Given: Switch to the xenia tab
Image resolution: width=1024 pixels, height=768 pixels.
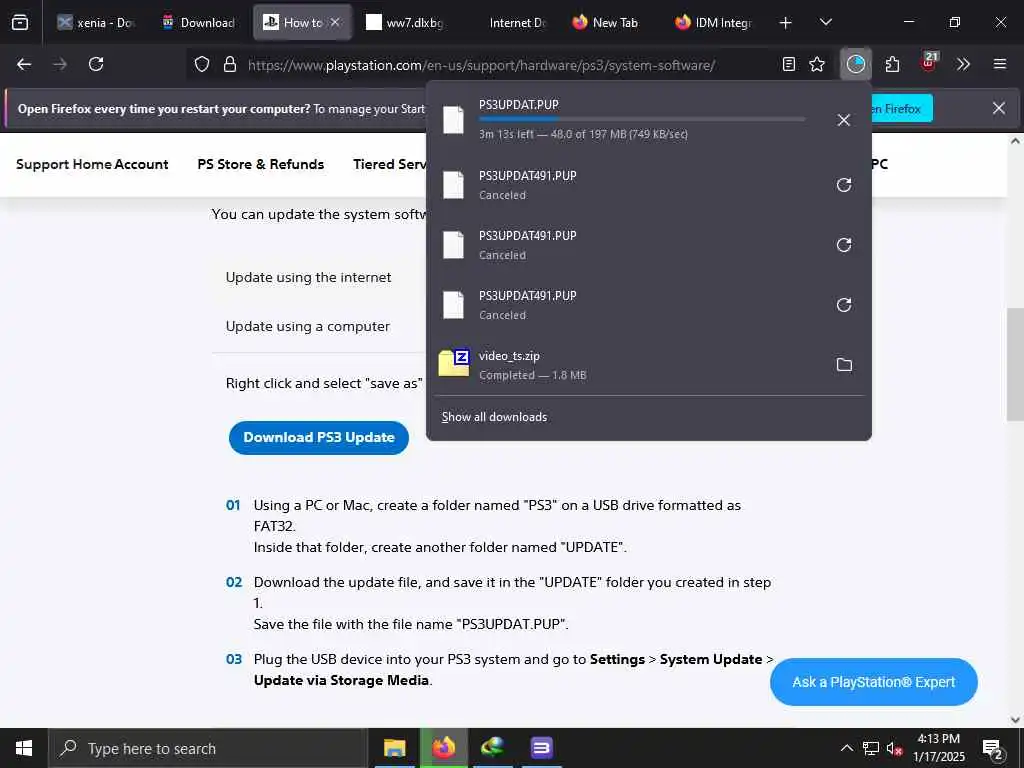Looking at the screenshot, I should click(x=95, y=23).
